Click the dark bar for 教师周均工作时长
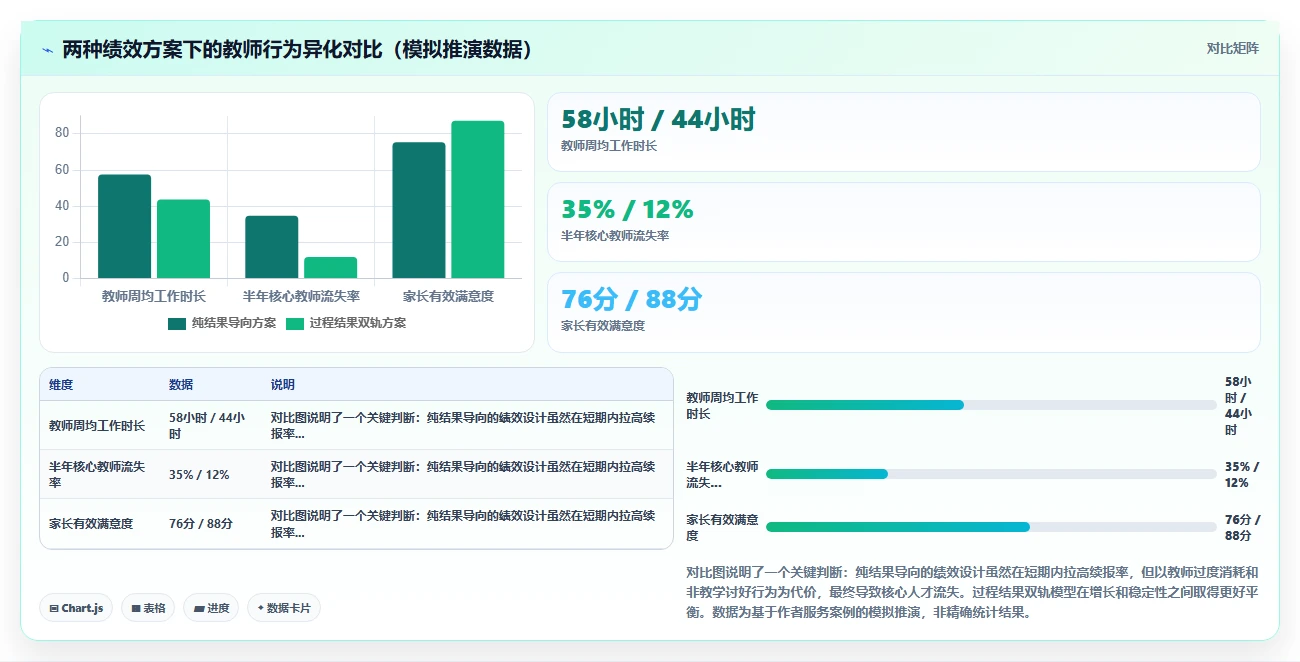Viewport: 1300px width, 662px height. click(124, 226)
